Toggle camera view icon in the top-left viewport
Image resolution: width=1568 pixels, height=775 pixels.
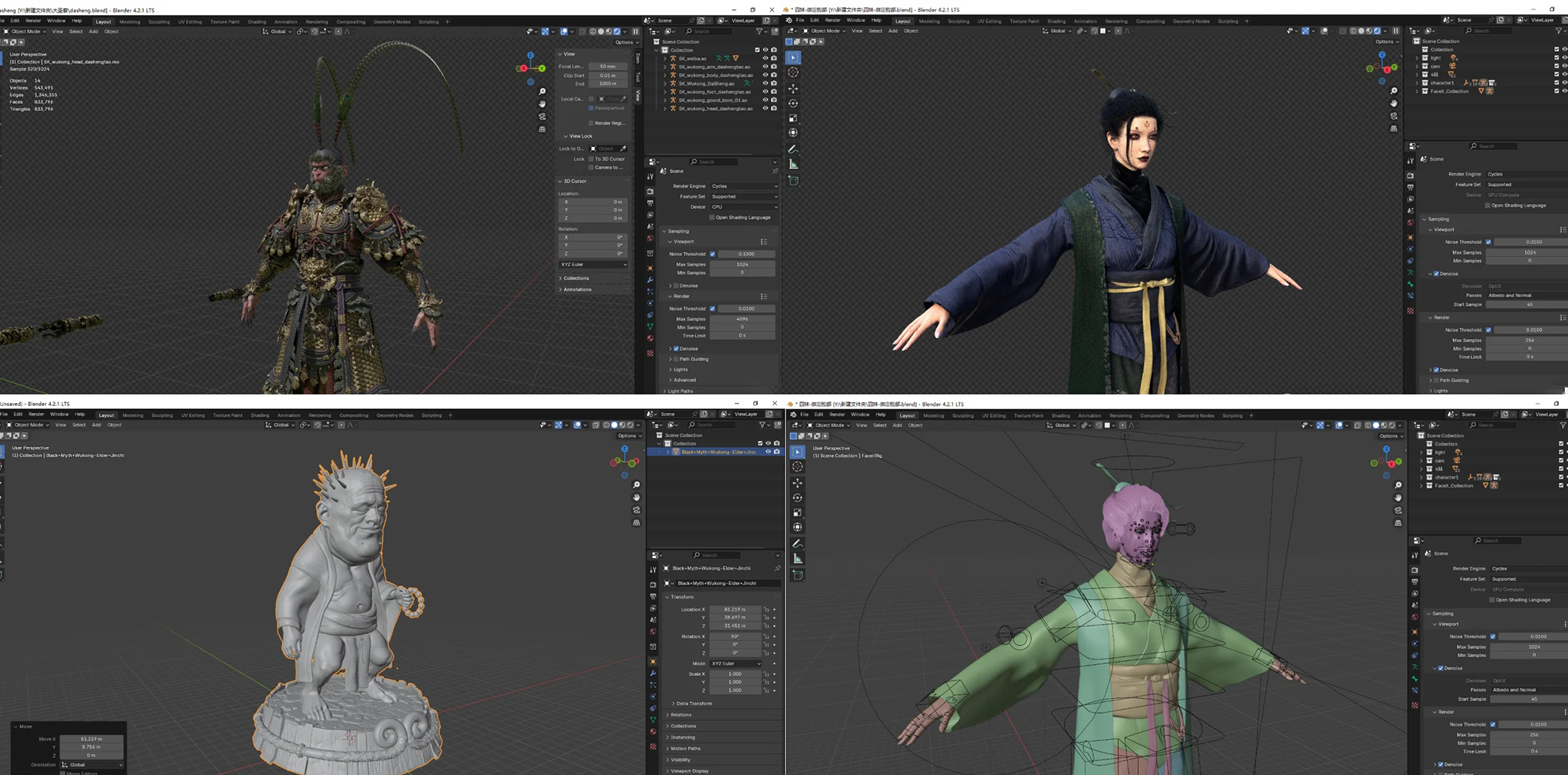(542, 117)
